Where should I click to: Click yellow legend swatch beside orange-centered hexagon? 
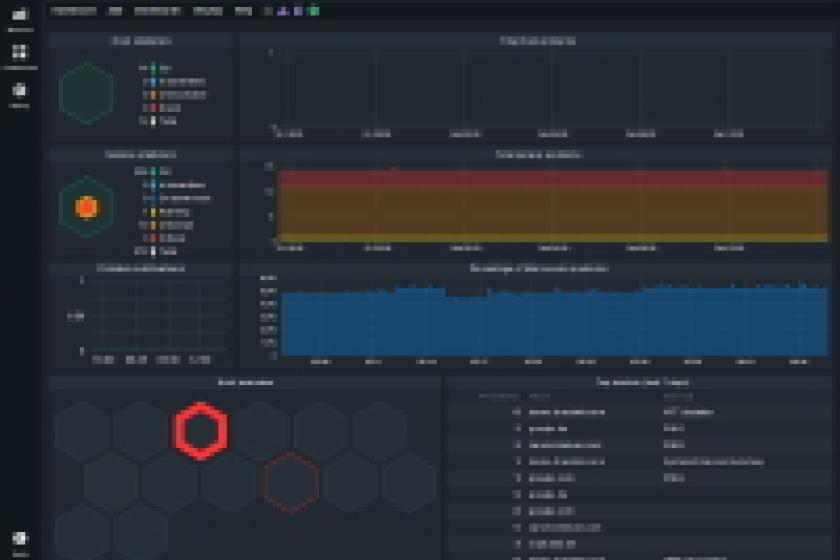153,212
